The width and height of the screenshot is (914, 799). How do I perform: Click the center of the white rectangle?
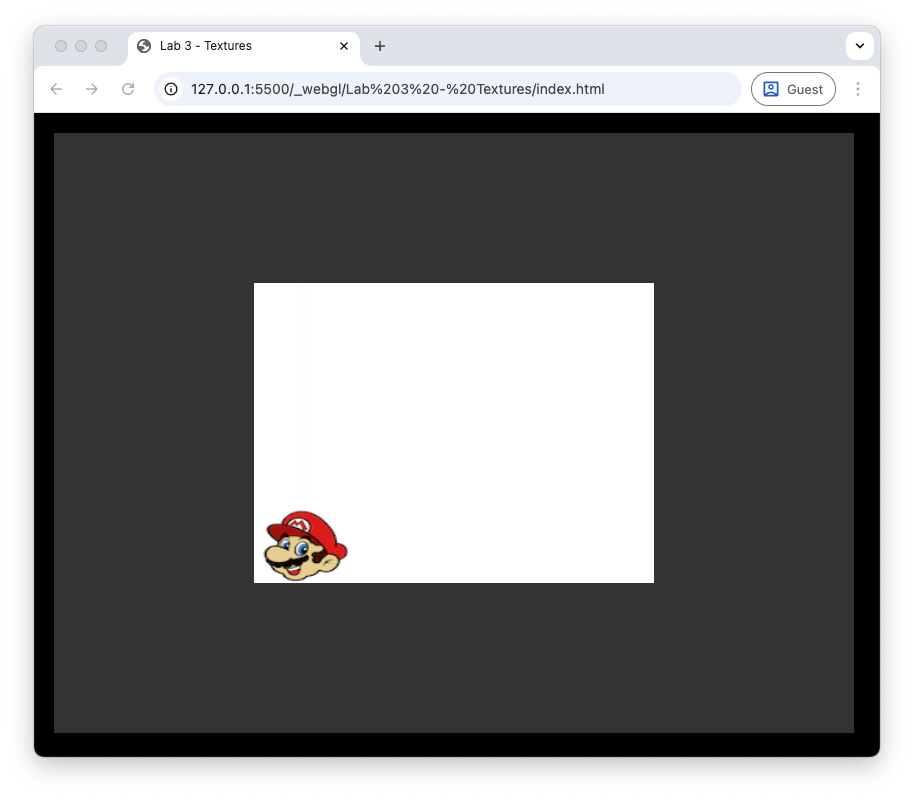click(x=454, y=432)
